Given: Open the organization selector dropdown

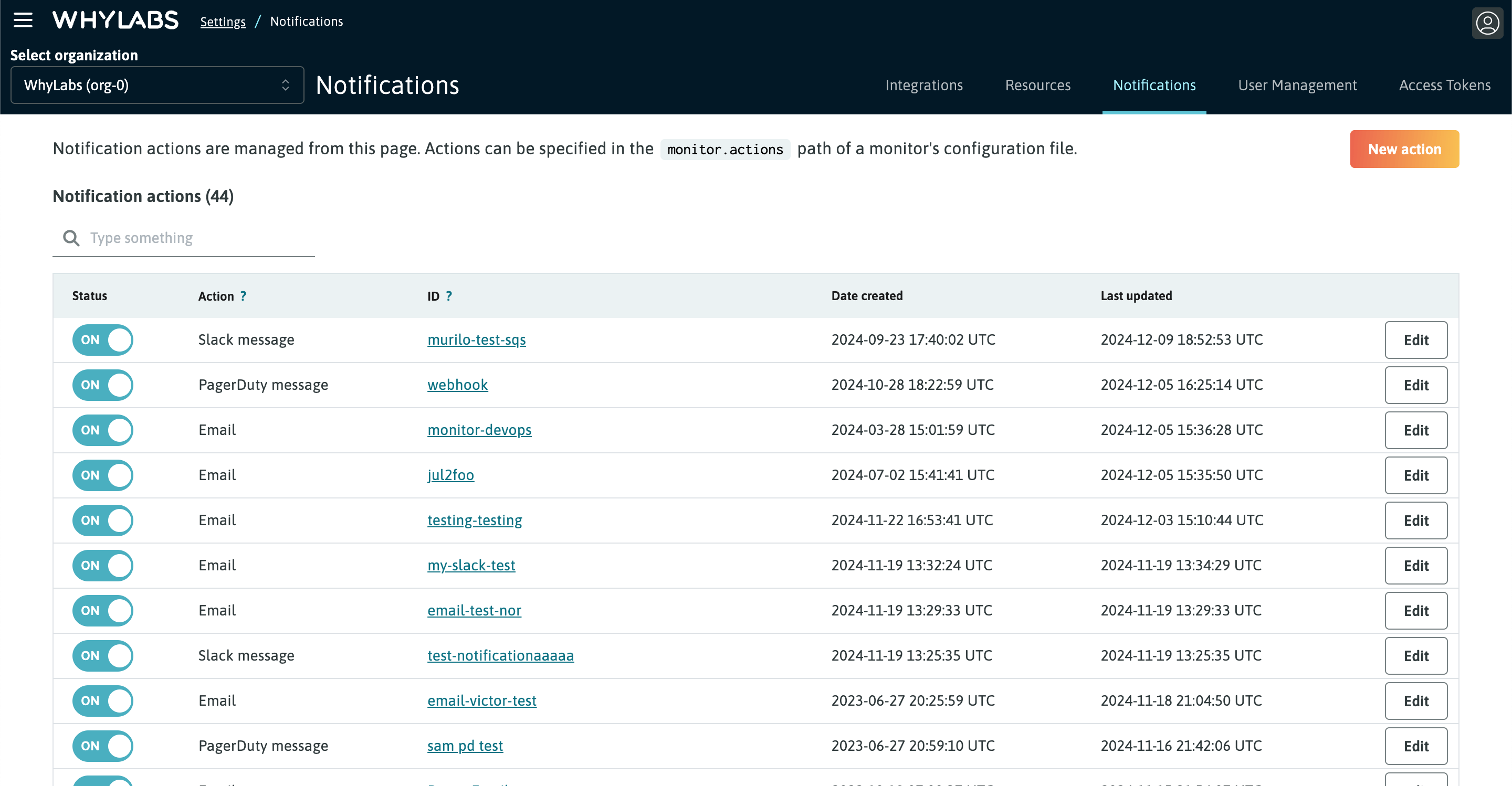Looking at the screenshot, I should 156,85.
